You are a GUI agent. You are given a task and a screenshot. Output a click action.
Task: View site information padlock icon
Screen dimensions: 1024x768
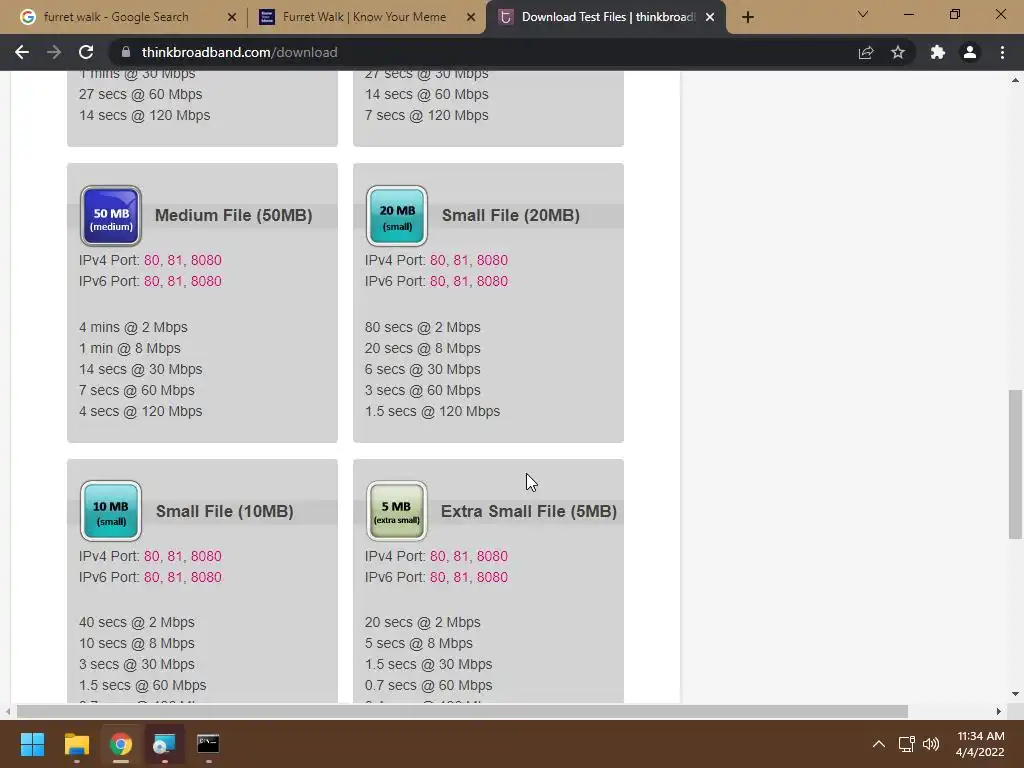click(126, 52)
